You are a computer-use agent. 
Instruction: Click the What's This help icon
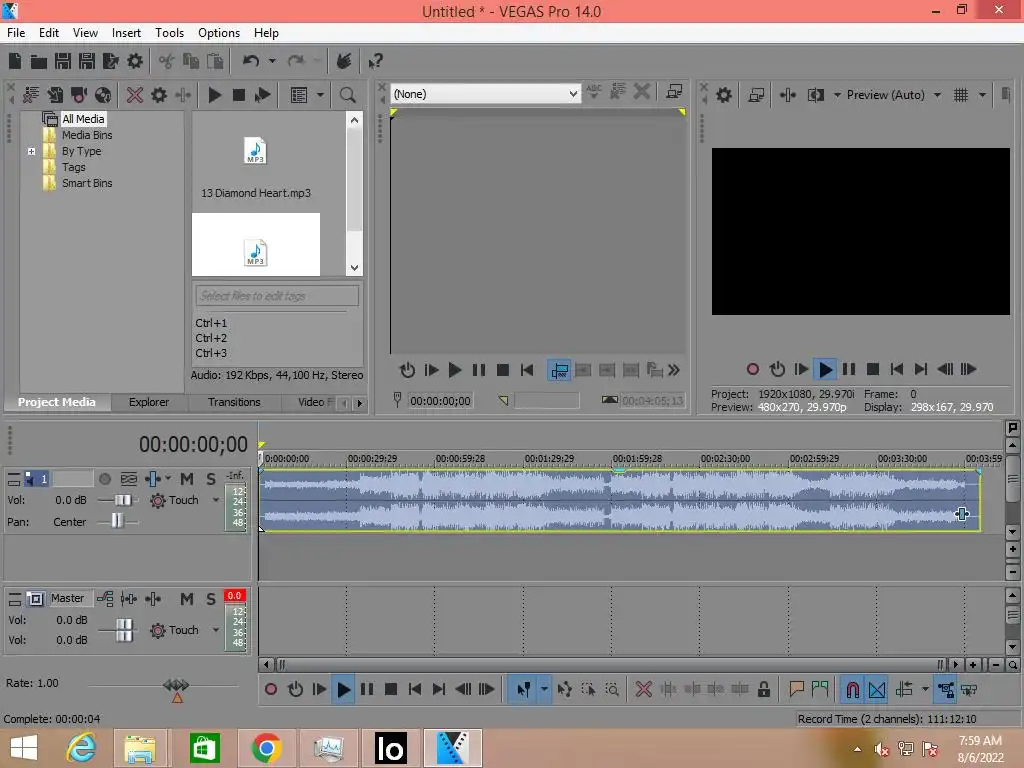coord(375,61)
